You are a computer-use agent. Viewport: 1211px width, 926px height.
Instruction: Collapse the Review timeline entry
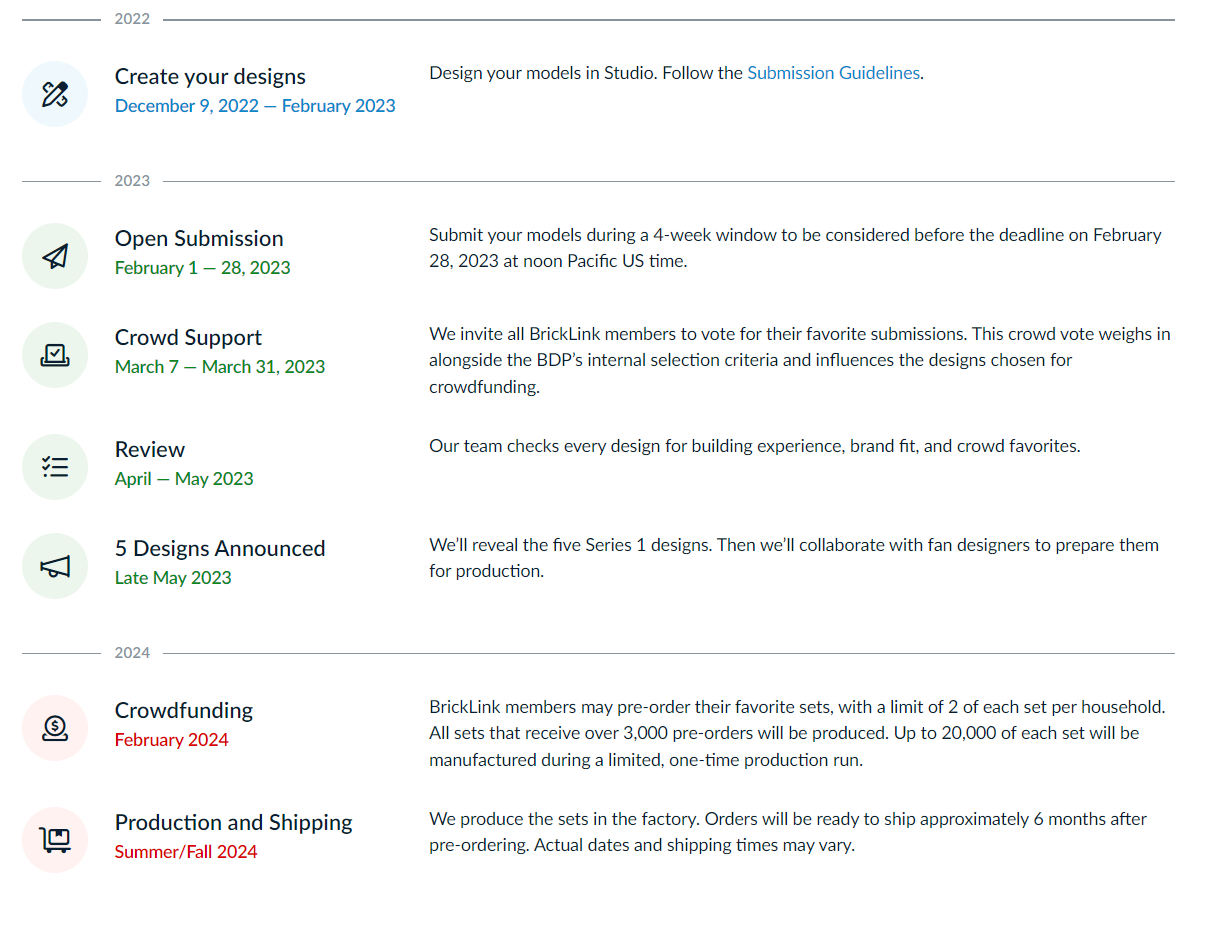tap(150, 449)
